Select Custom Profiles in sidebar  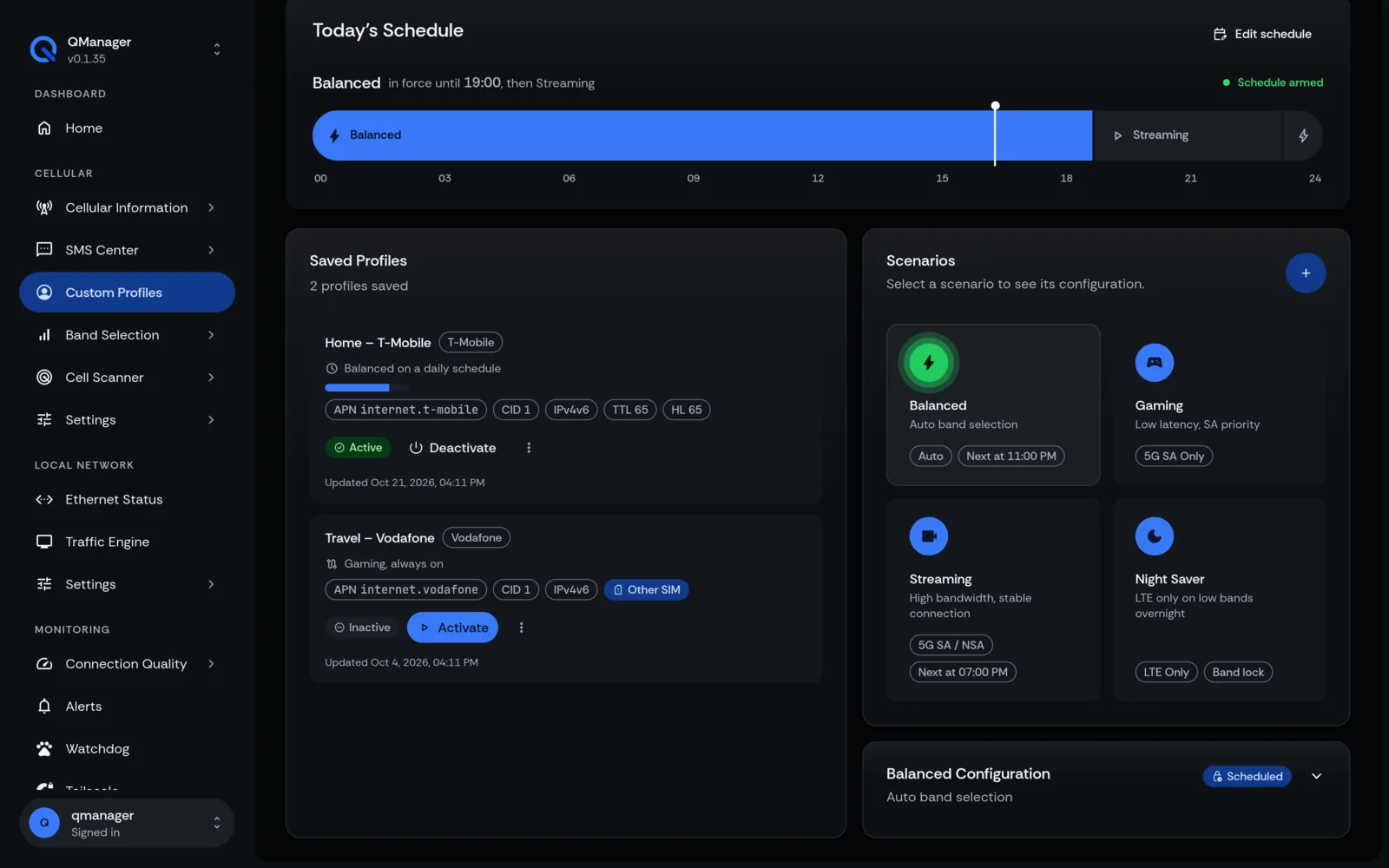click(x=127, y=293)
